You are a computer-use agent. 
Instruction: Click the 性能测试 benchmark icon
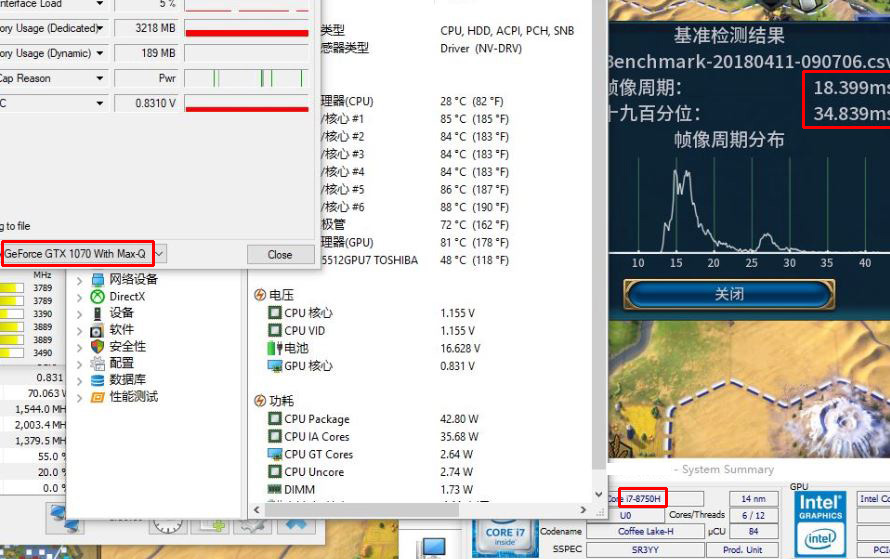tap(98, 397)
